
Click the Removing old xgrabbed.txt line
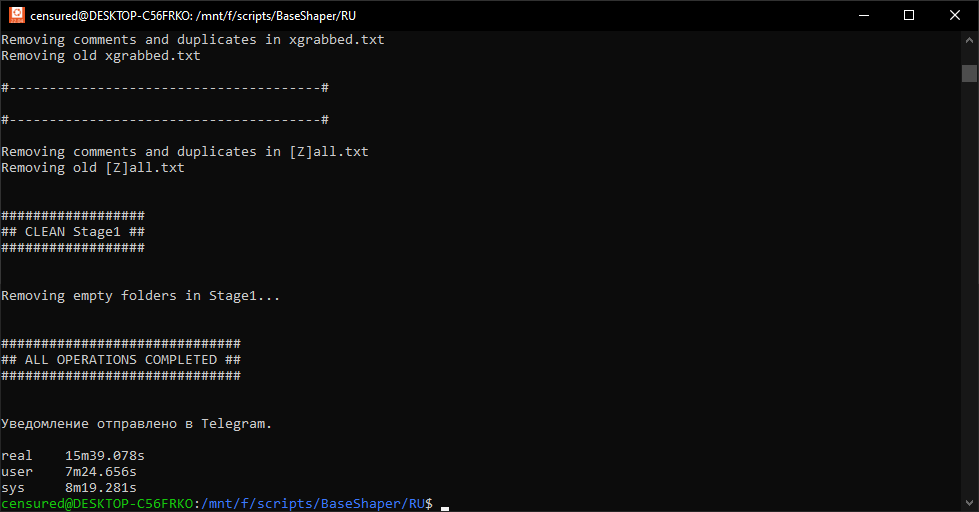101,56
